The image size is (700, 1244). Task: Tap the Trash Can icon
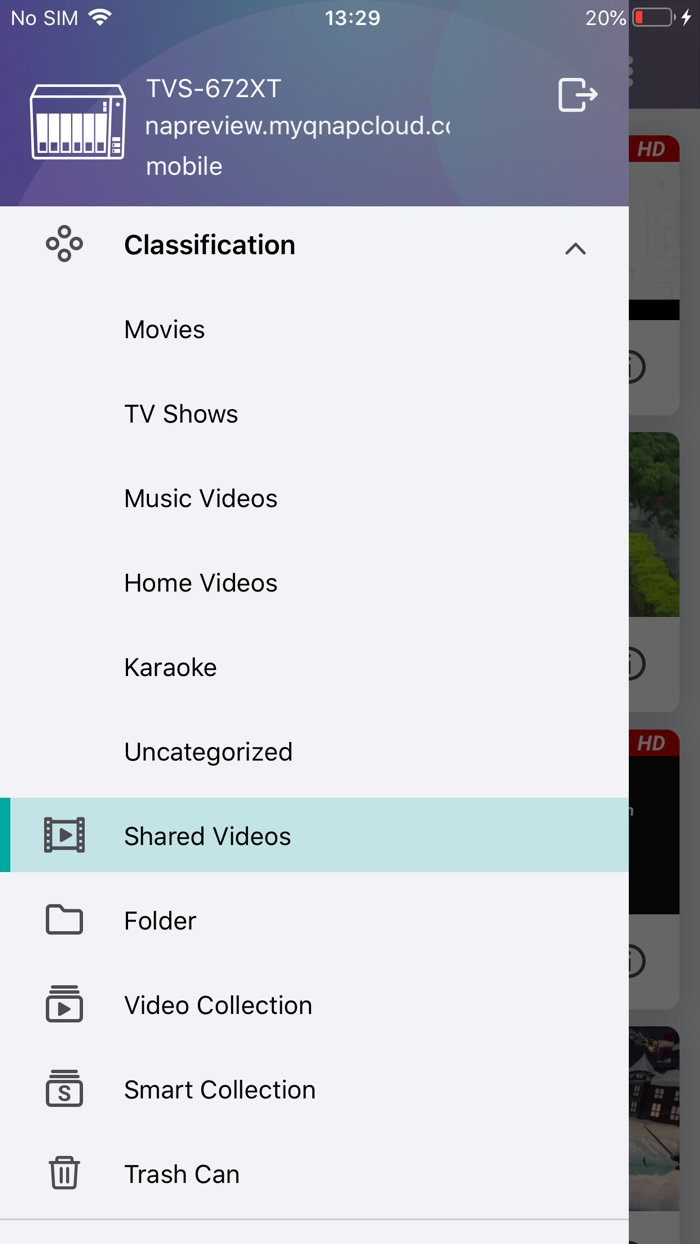point(63,1173)
